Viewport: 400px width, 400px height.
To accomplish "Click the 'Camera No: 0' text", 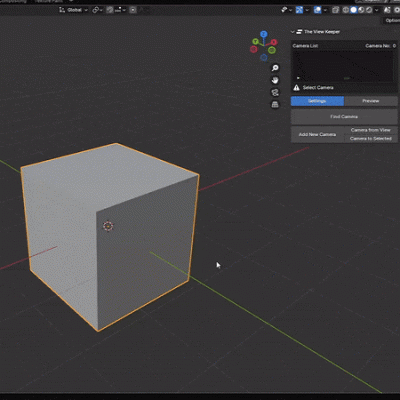I will pyautogui.click(x=380, y=46).
